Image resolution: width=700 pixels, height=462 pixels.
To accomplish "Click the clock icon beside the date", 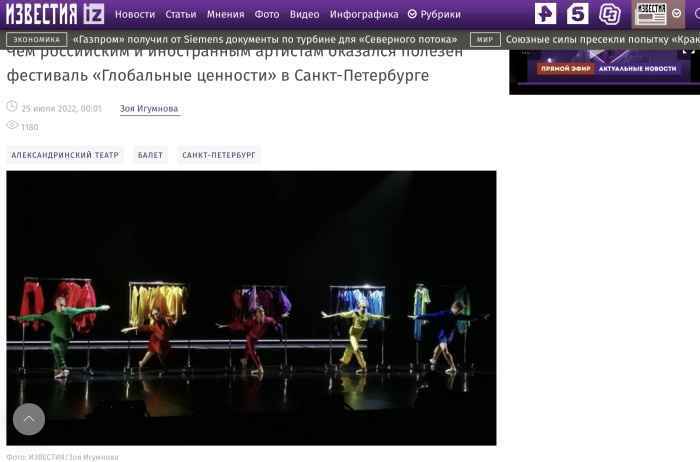I will pyautogui.click(x=12, y=107).
